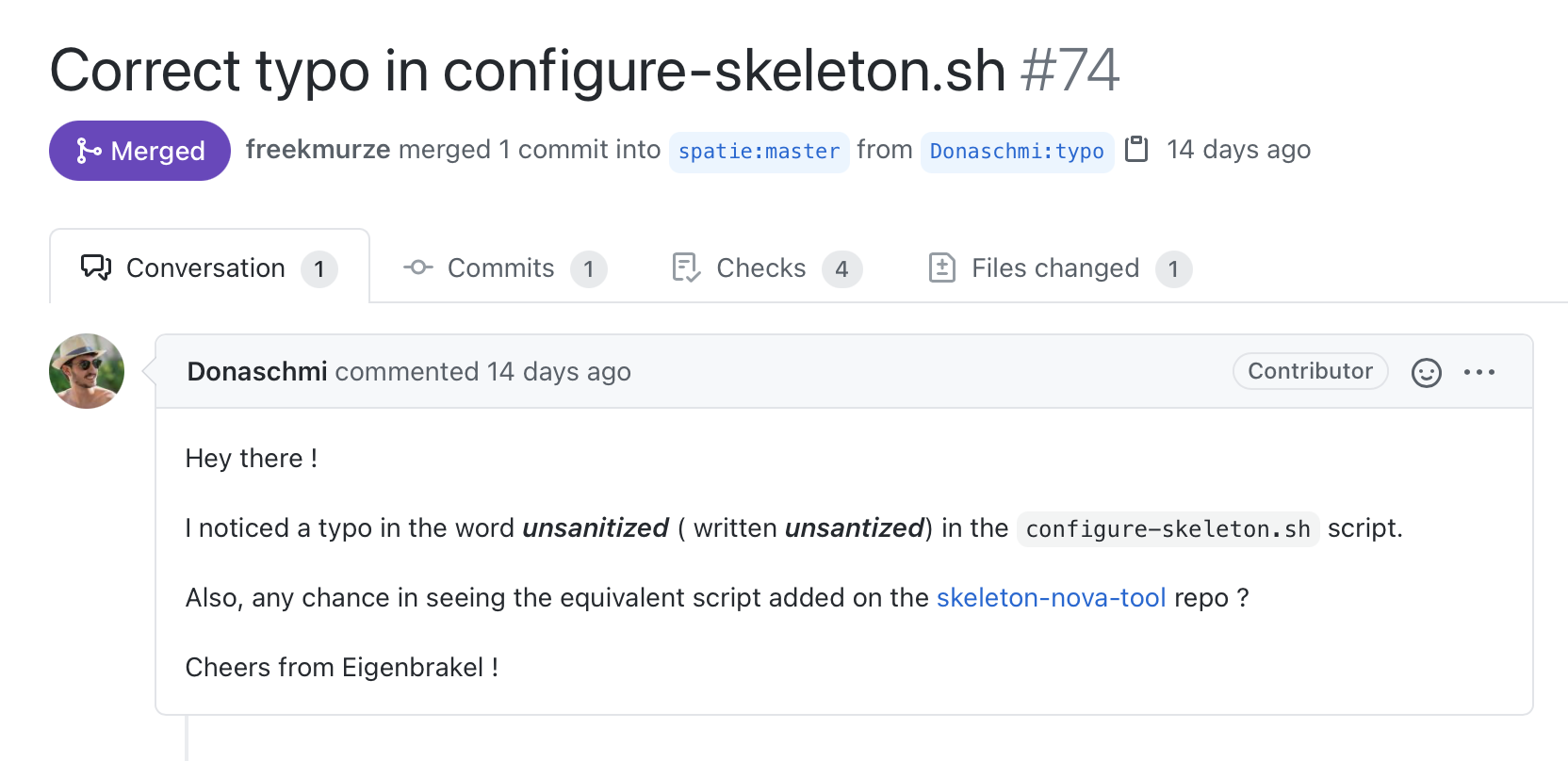1568x761 pixels.
Task: Click the Conversation speech bubble icon
Action: (96, 267)
